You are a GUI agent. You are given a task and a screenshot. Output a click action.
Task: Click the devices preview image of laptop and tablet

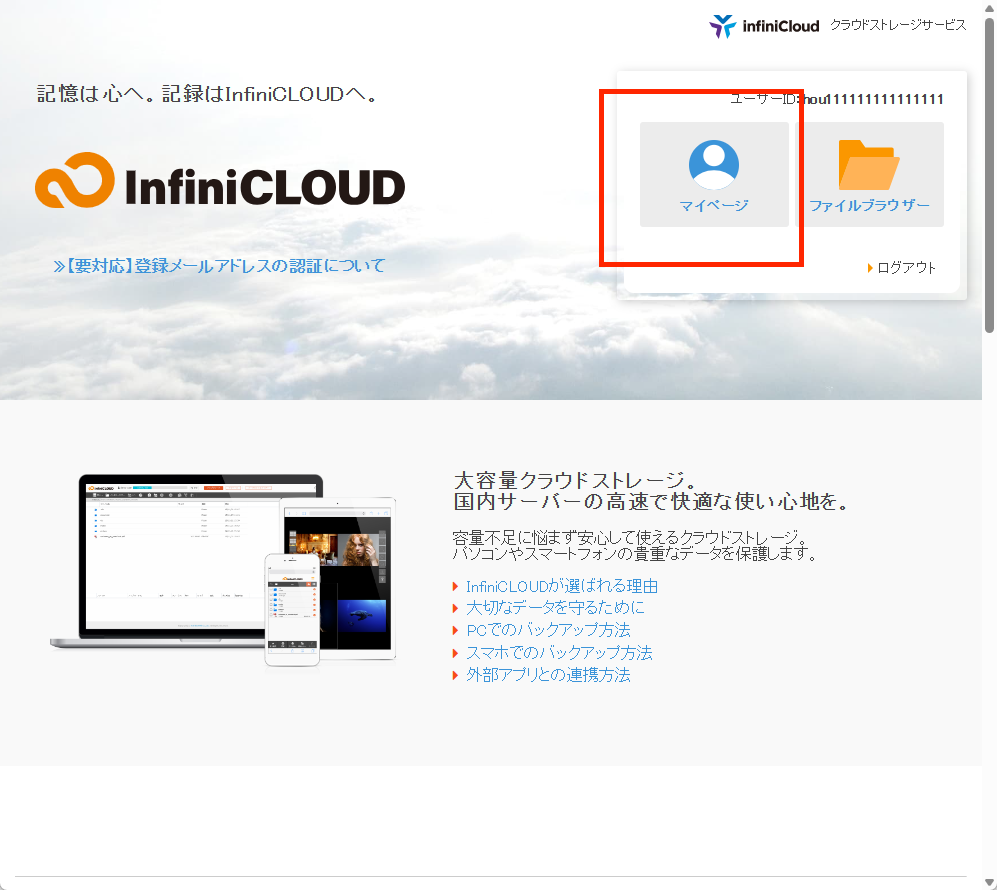[x=223, y=570]
